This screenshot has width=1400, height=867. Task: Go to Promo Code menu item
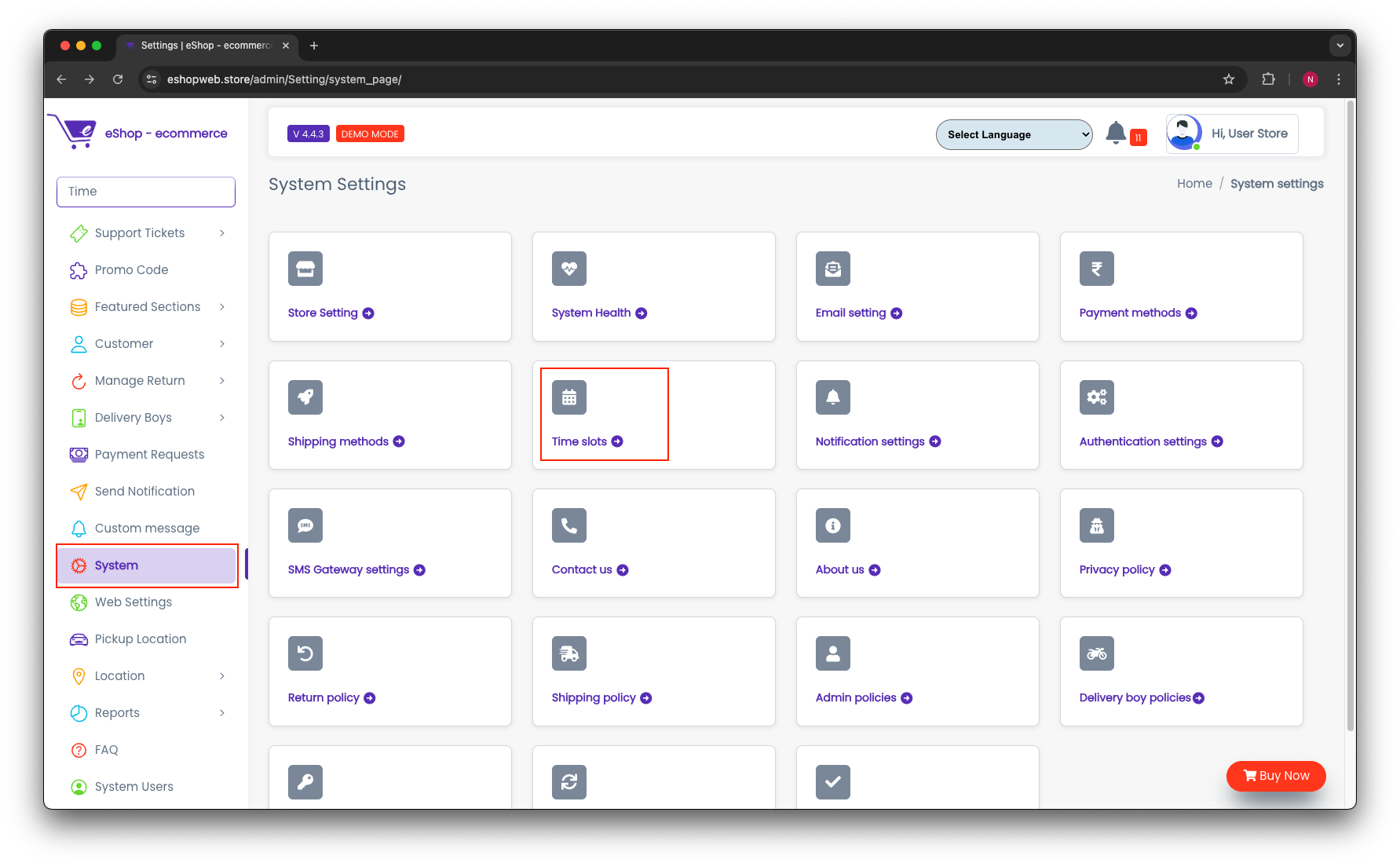click(131, 270)
